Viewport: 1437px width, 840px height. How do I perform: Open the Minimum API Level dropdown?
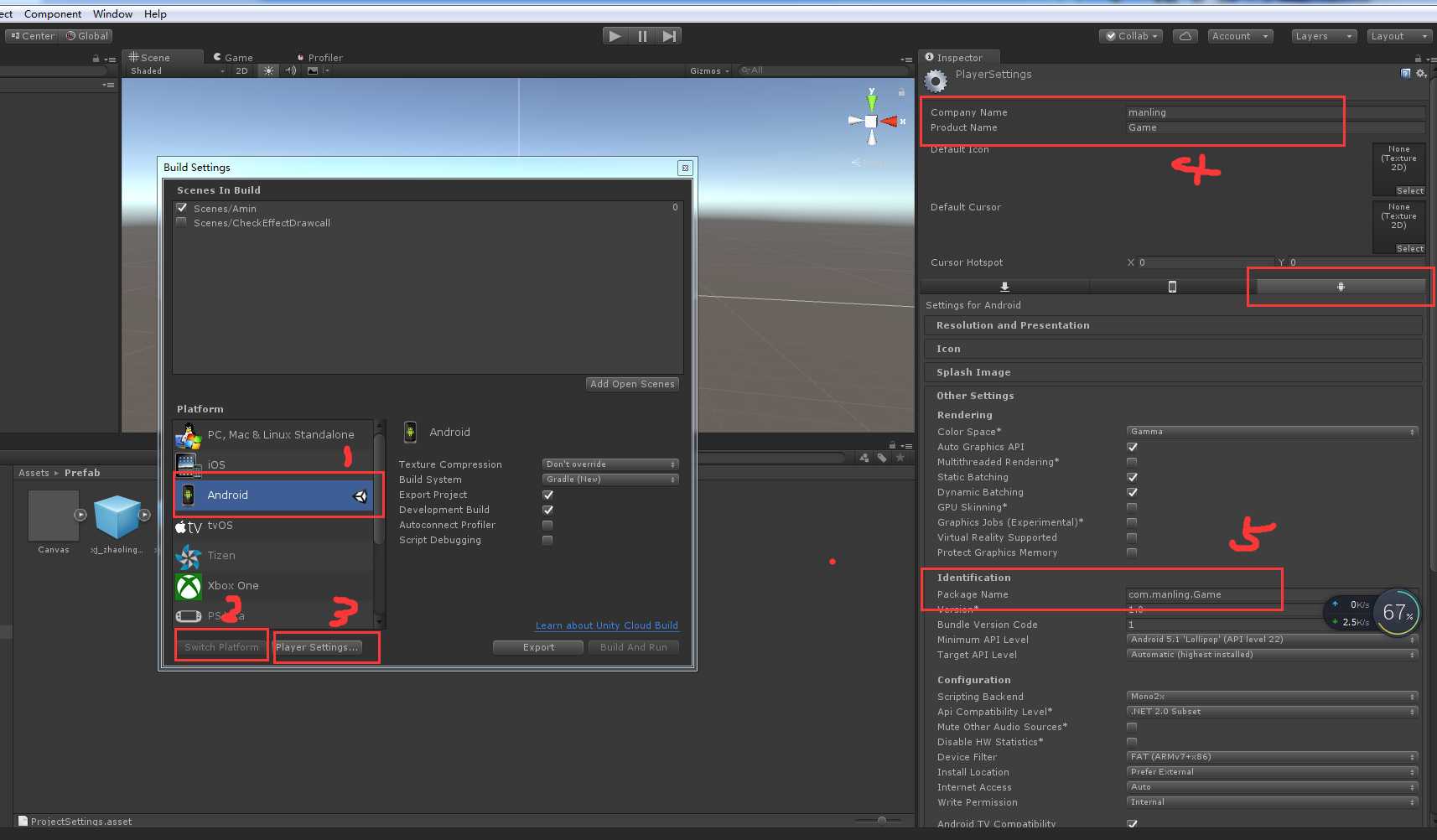pos(1272,640)
